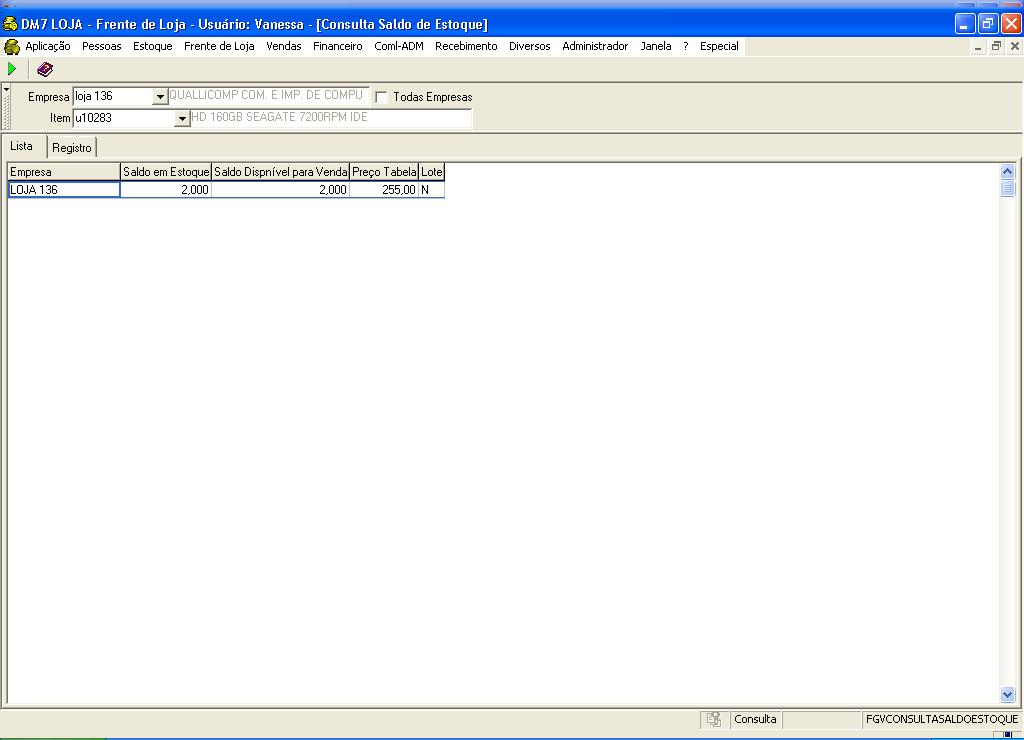Click the Saldo em Estoque column header
The height and width of the screenshot is (740, 1024).
pos(166,172)
